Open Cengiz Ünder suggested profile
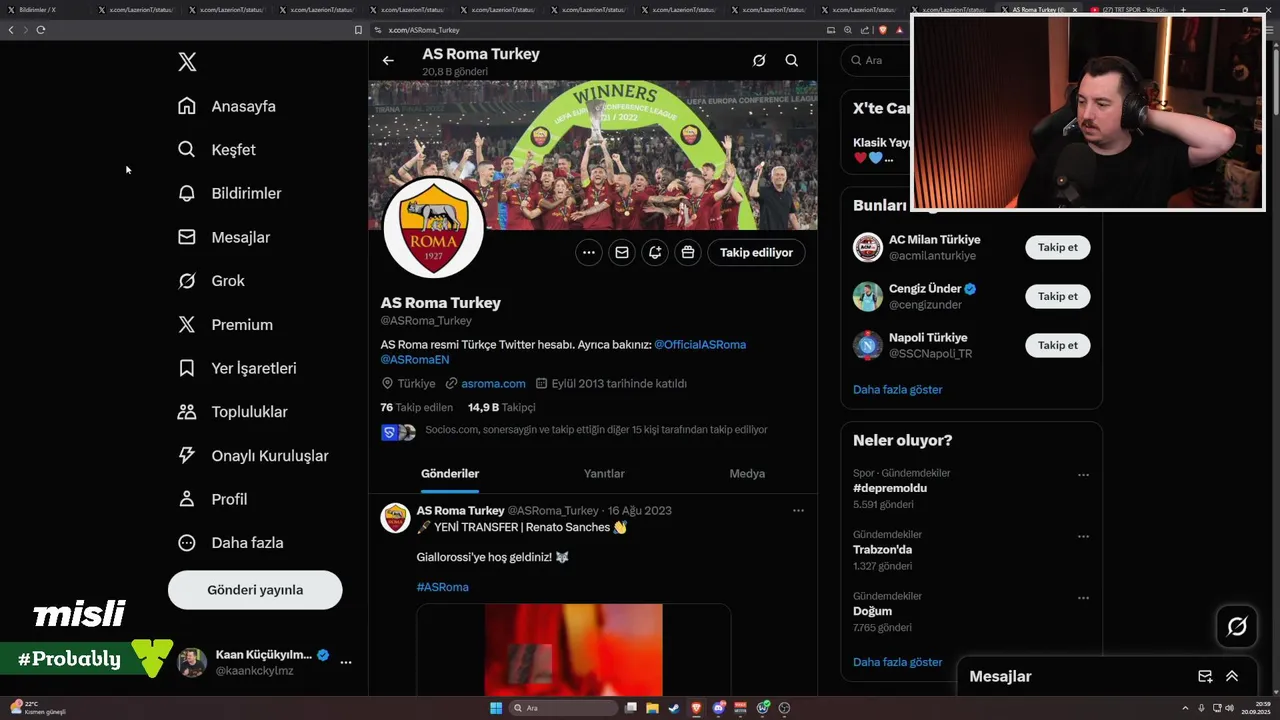 [925, 289]
